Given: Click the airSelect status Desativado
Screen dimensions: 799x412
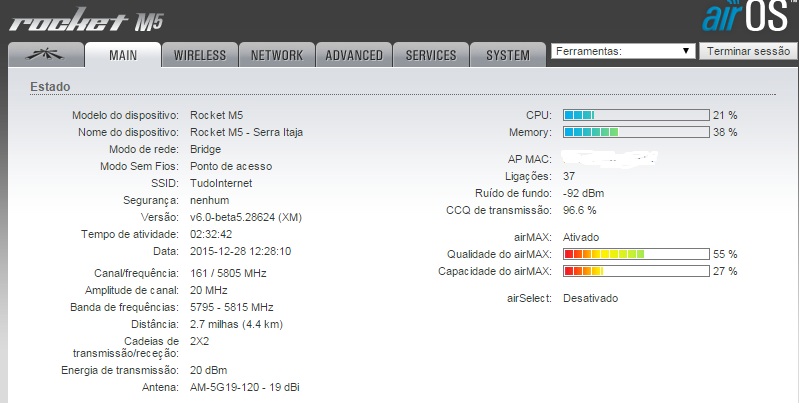Looking at the screenshot, I should pyautogui.click(x=591, y=298).
